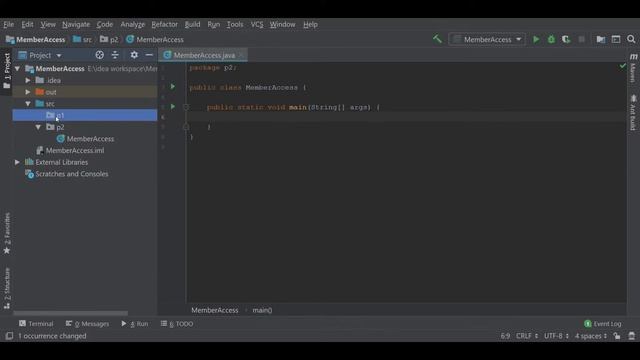Viewport: 640px width, 360px height.
Task: Open the Project Structure icon
Action: (600, 40)
